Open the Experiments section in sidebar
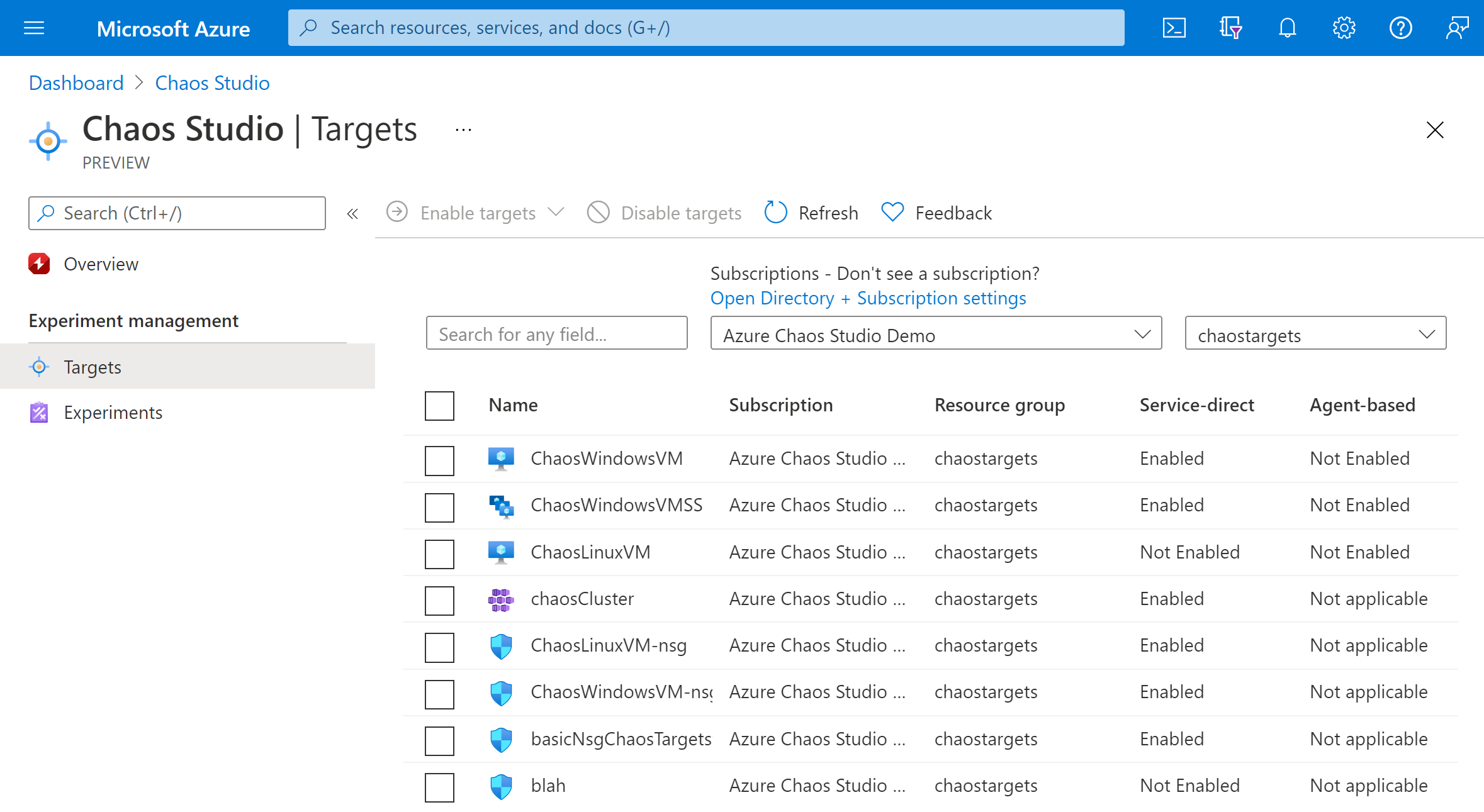This screenshot has height=812, width=1484. (x=114, y=412)
